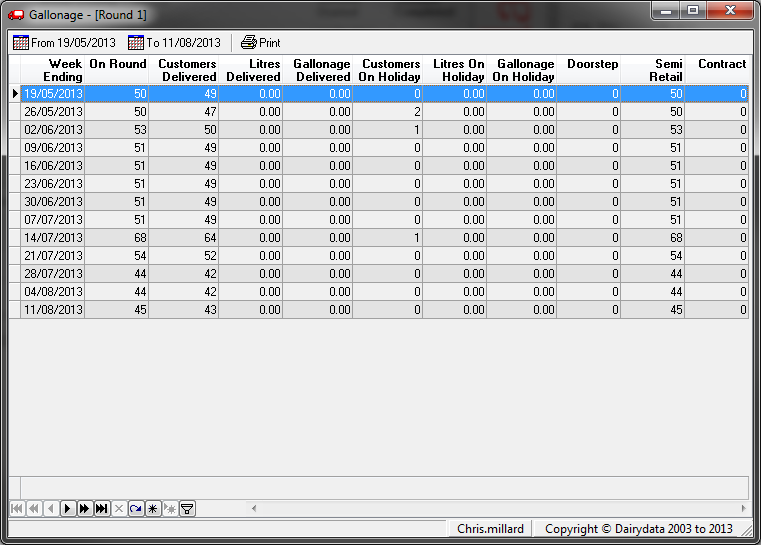Click Customers Delivered 43 in 11/08/2013 row
761x545 pixels.
click(184, 309)
